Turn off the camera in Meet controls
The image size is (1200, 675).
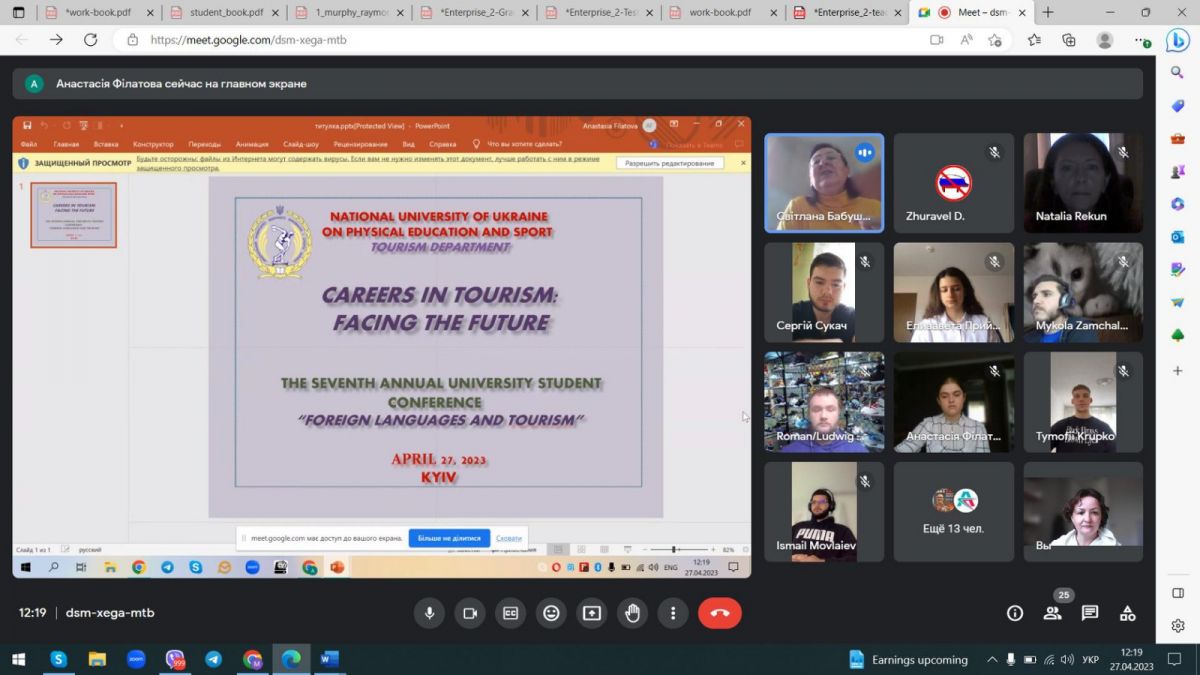(x=470, y=613)
